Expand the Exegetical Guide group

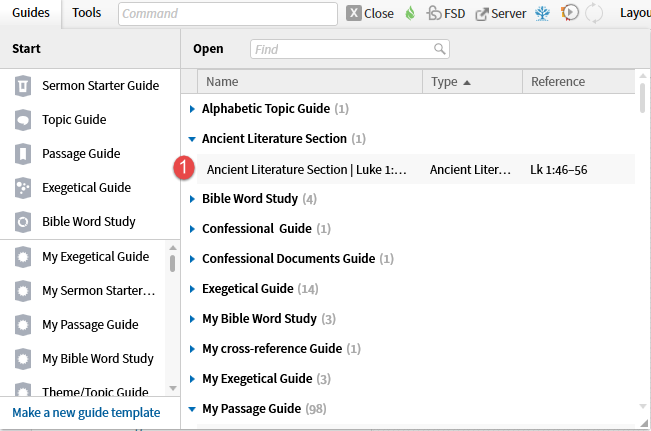click(x=192, y=289)
